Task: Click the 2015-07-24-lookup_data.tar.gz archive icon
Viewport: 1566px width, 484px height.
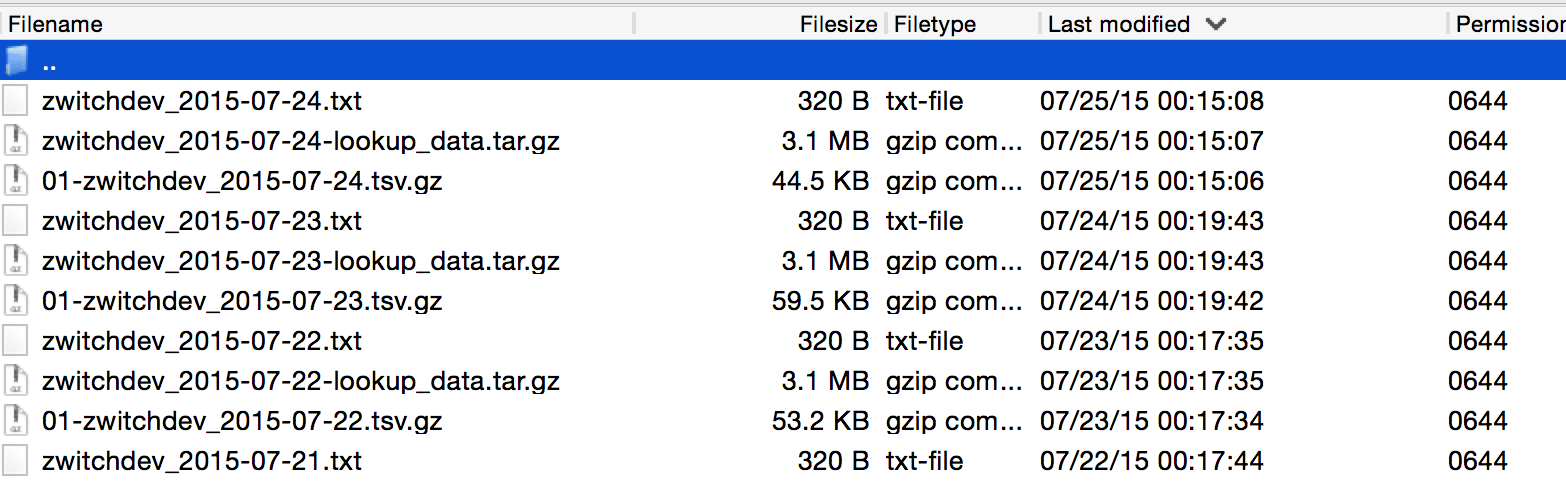Action: 16,141
